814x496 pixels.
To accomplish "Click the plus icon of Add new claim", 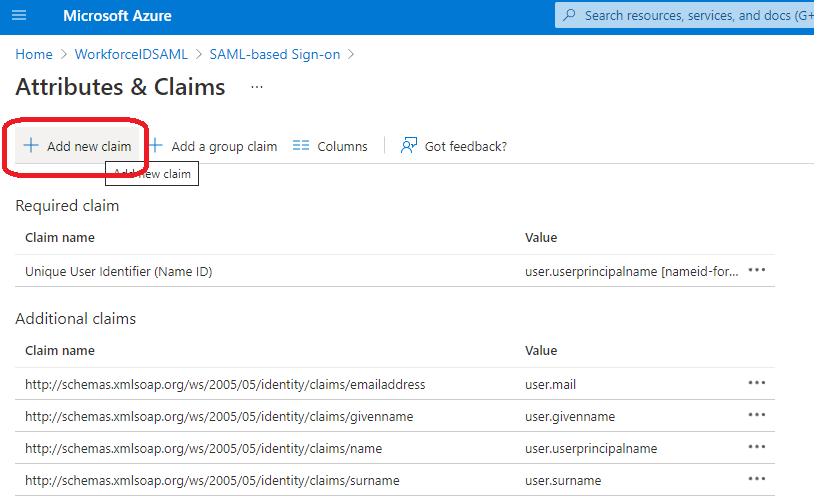I will 31,145.
